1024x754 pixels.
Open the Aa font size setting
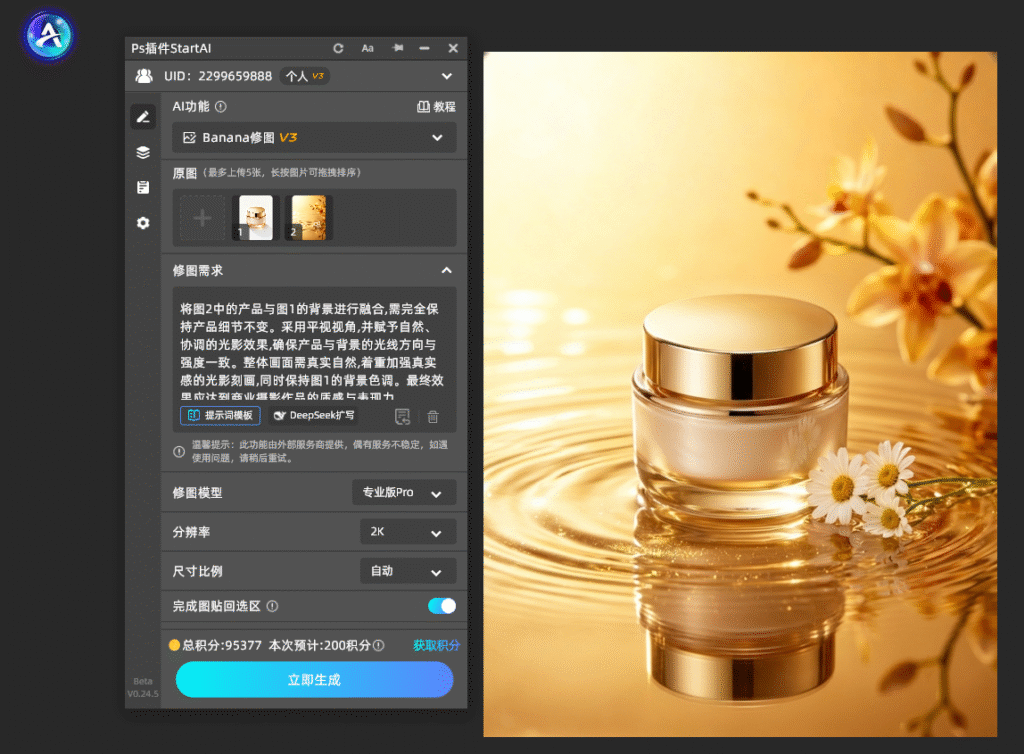tap(368, 48)
